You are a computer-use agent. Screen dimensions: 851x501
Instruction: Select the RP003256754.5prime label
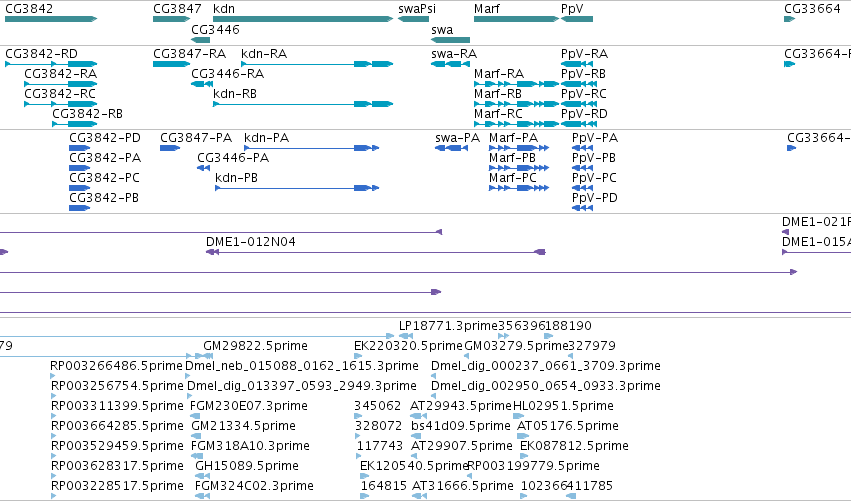[117, 386]
